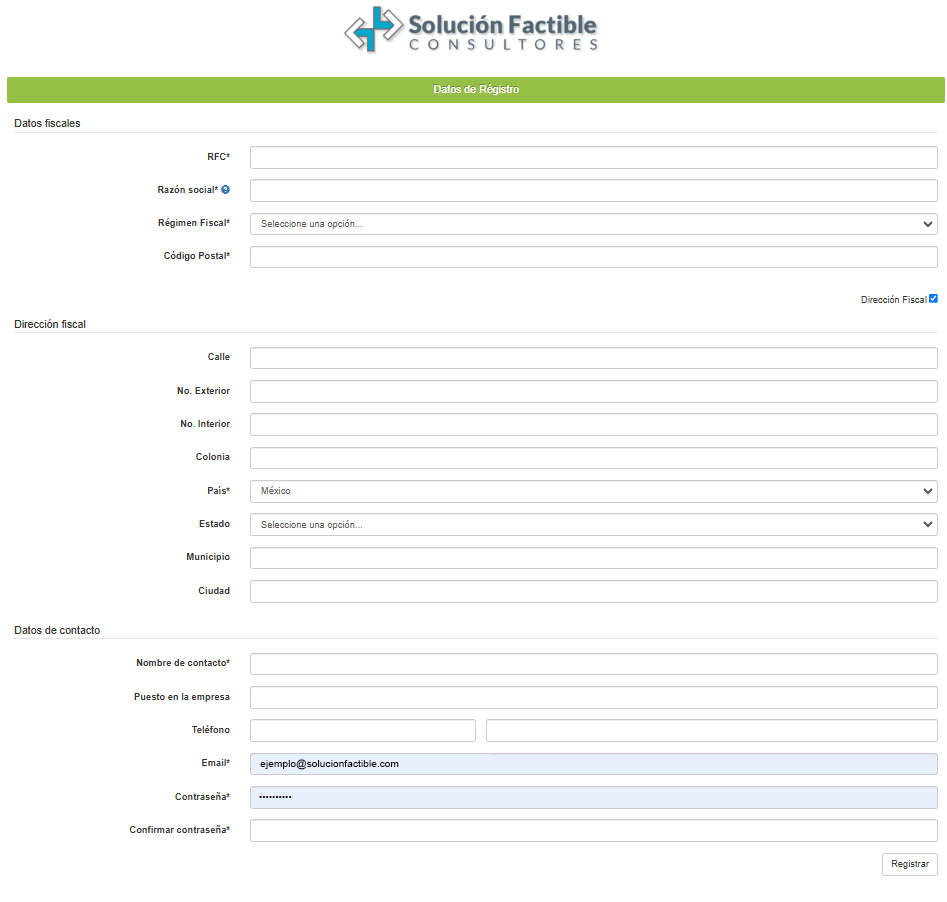Click the Colonia text field
Screen dimensions: 947x902
pyautogui.click(x=593, y=458)
